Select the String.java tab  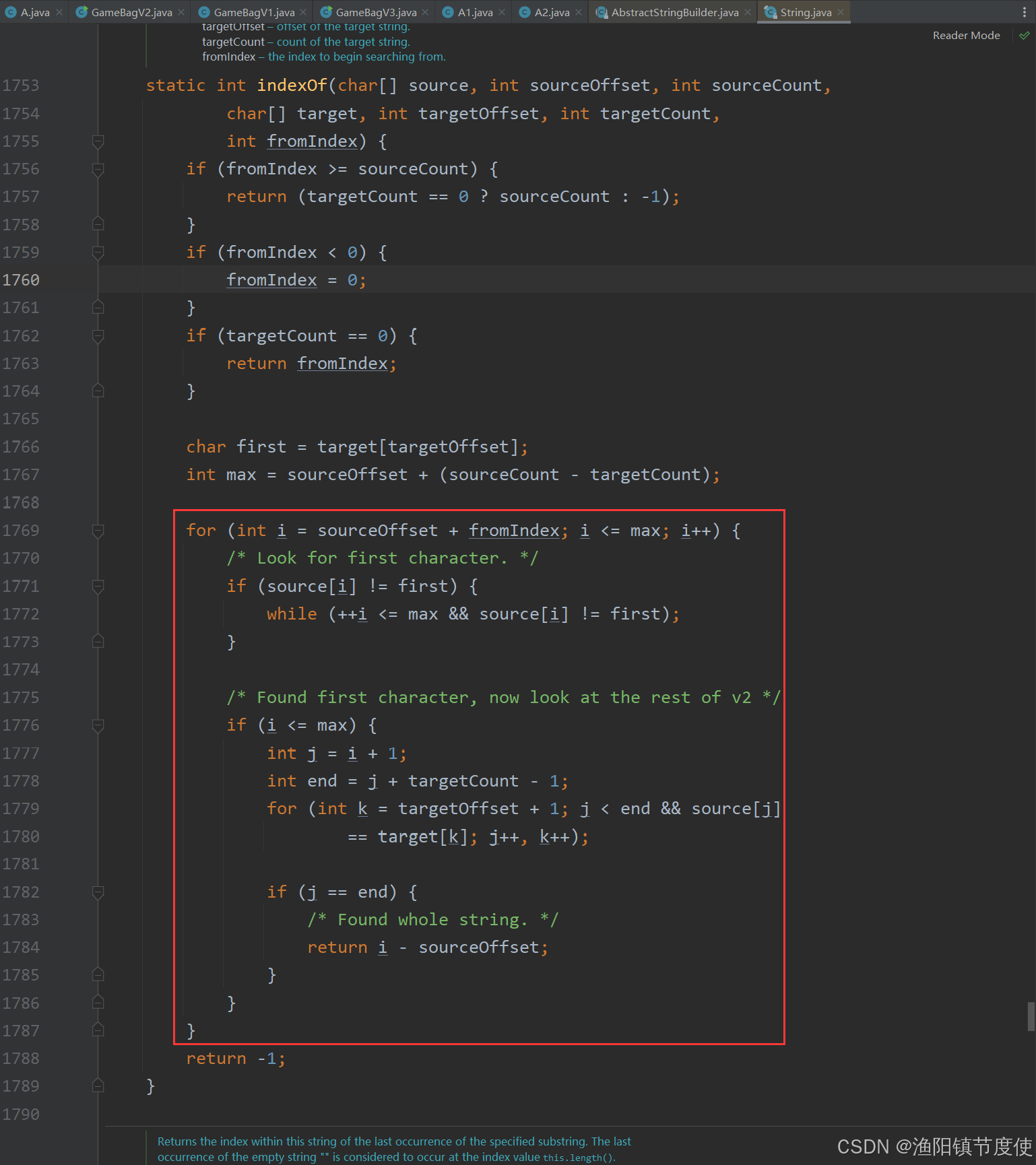click(806, 12)
